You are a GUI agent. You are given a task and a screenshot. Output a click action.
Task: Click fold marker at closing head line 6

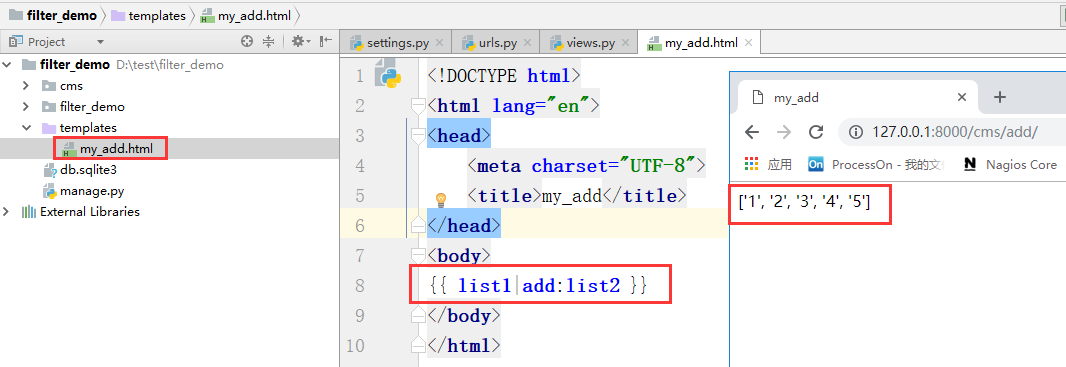417,226
